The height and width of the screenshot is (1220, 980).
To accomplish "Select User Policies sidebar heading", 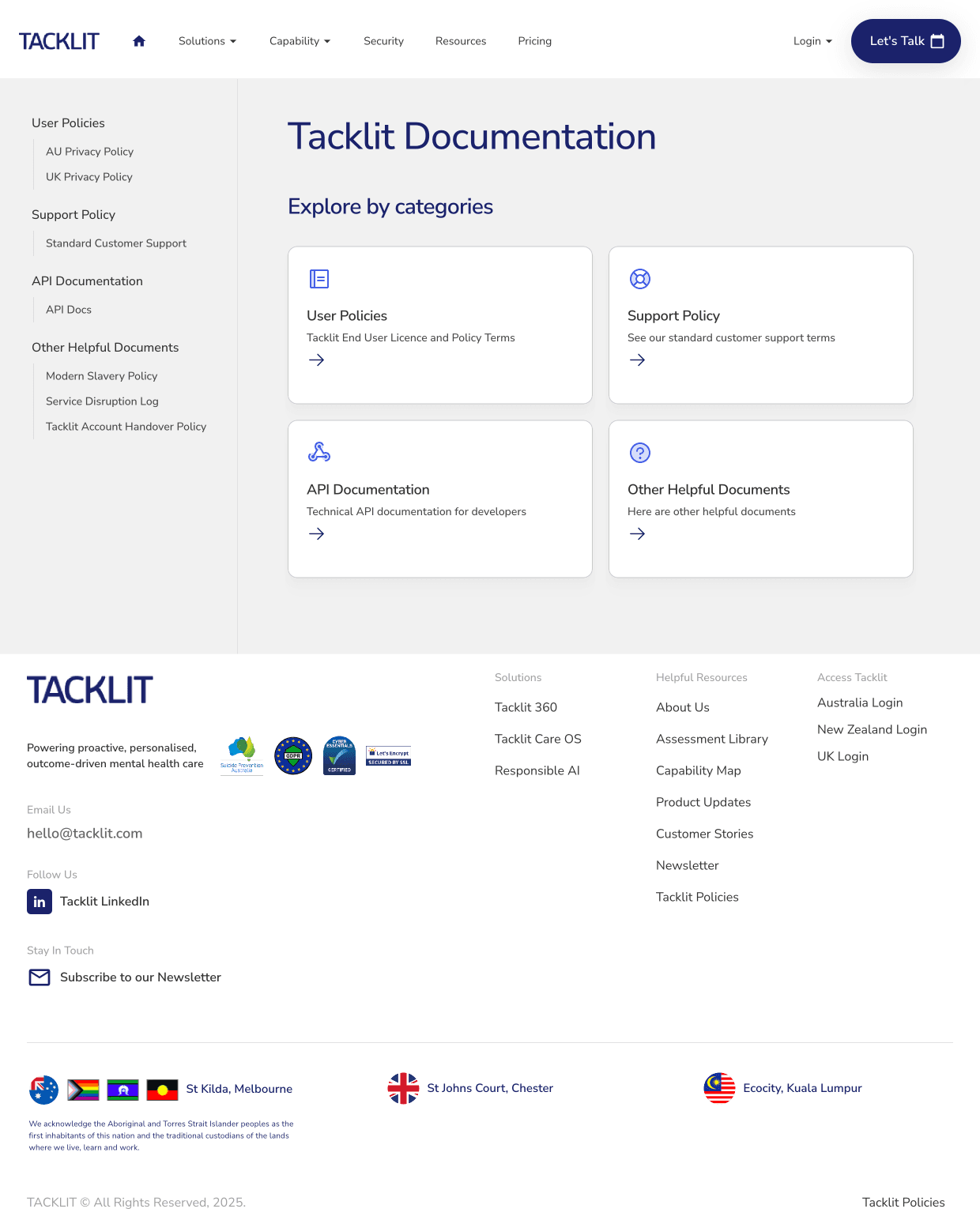I will 68,123.
